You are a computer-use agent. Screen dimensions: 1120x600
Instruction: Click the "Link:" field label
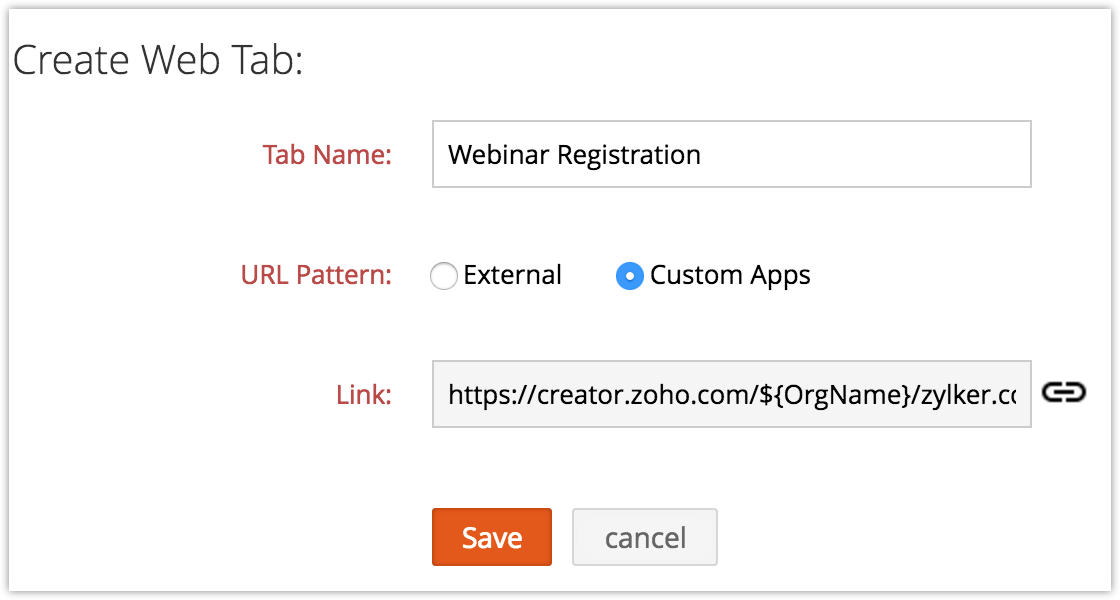pos(363,395)
